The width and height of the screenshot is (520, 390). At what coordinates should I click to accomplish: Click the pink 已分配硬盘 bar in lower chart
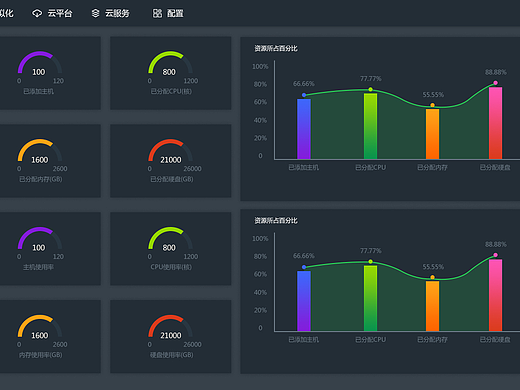click(495, 295)
